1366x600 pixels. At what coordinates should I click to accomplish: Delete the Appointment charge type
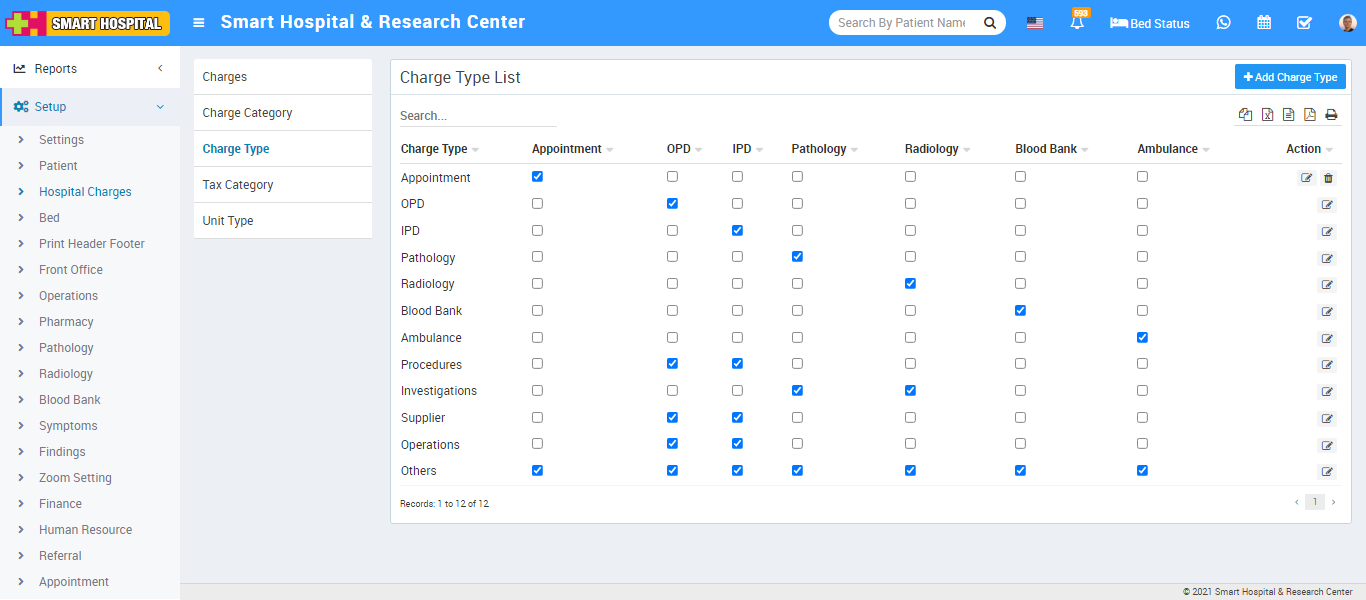click(1328, 178)
